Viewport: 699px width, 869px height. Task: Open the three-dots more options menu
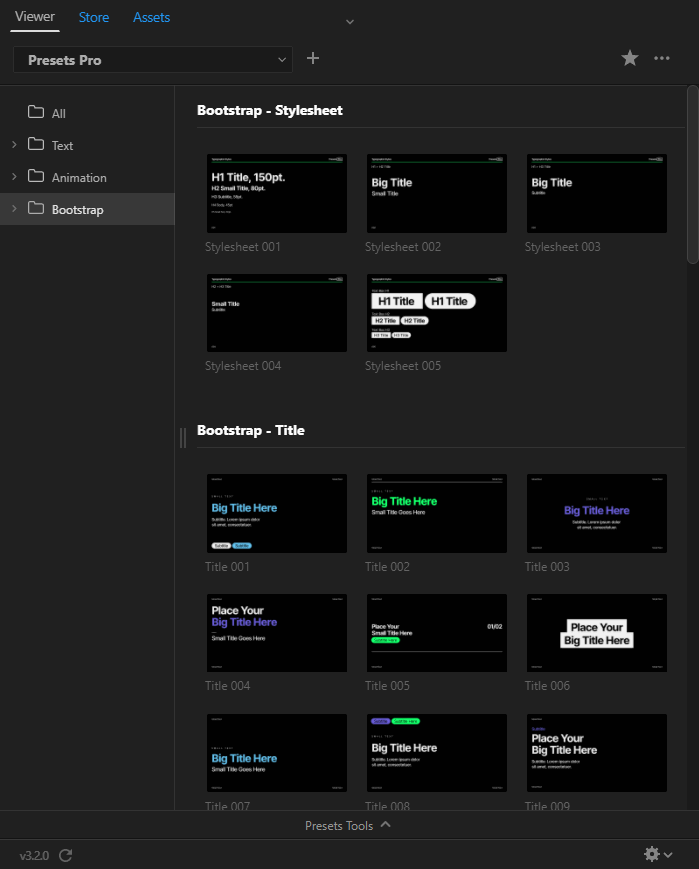tap(662, 58)
